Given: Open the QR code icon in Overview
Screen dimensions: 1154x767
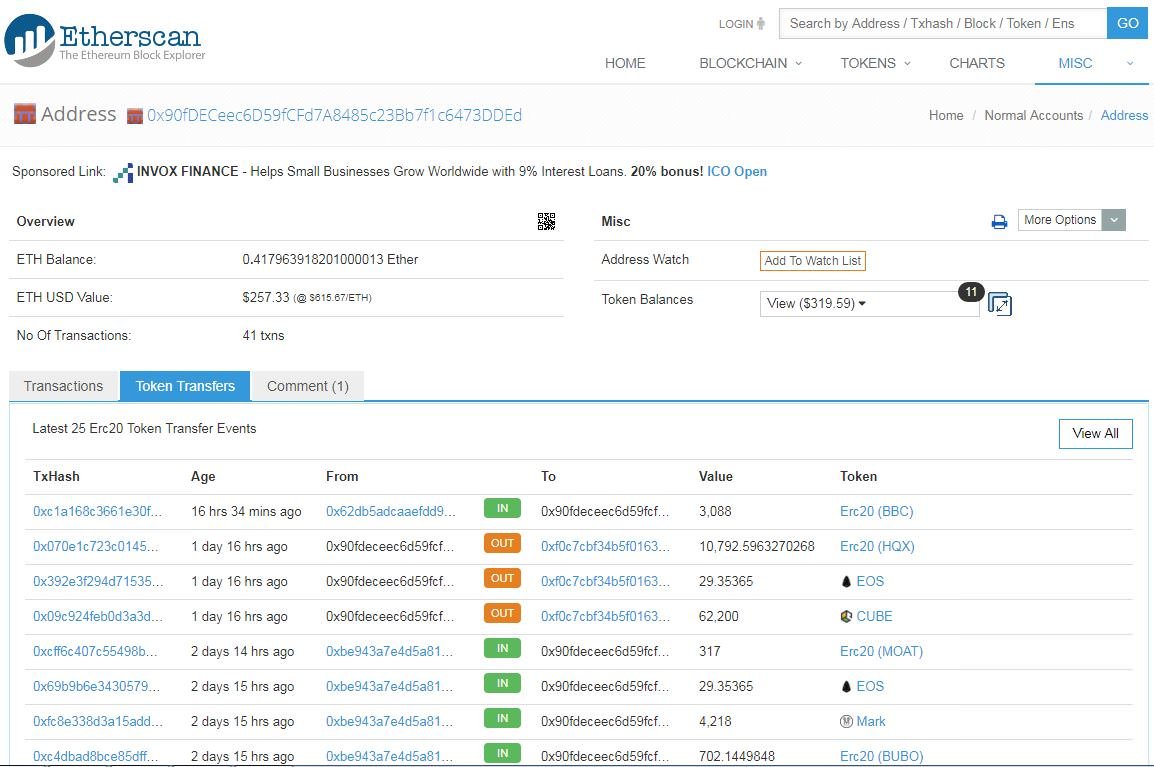Looking at the screenshot, I should click(x=546, y=222).
